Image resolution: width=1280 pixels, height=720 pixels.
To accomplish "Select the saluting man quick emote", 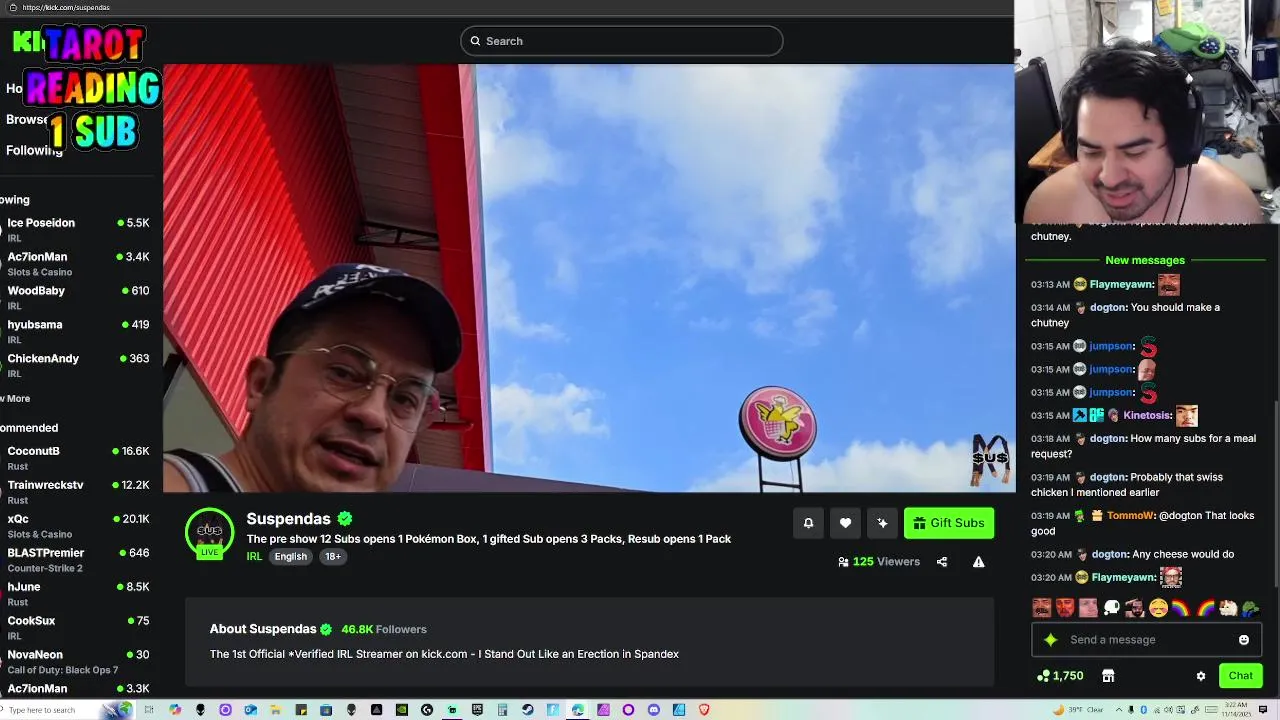I will pyautogui.click(x=1134, y=607).
